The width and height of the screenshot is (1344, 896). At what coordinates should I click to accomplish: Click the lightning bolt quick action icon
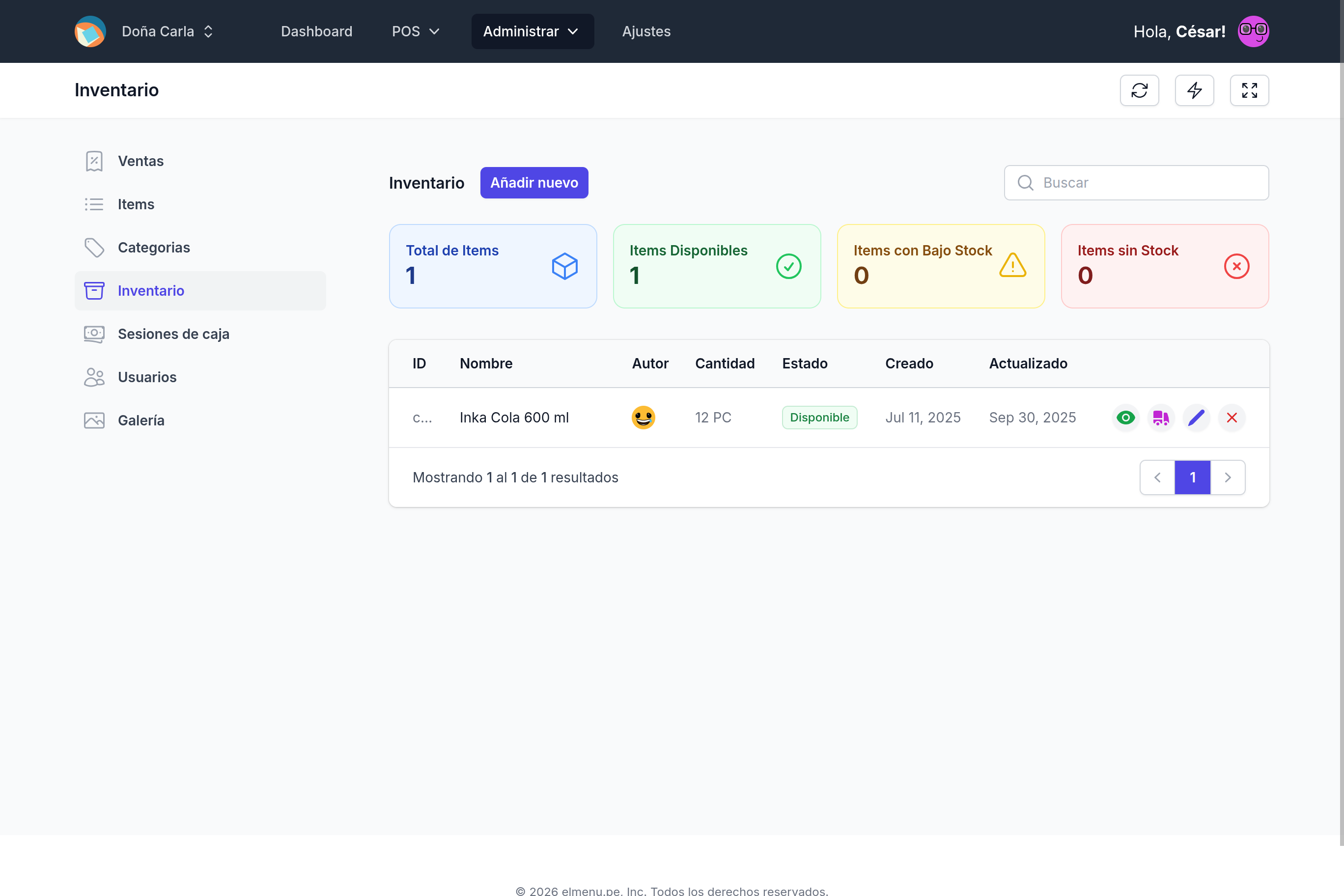[1194, 90]
